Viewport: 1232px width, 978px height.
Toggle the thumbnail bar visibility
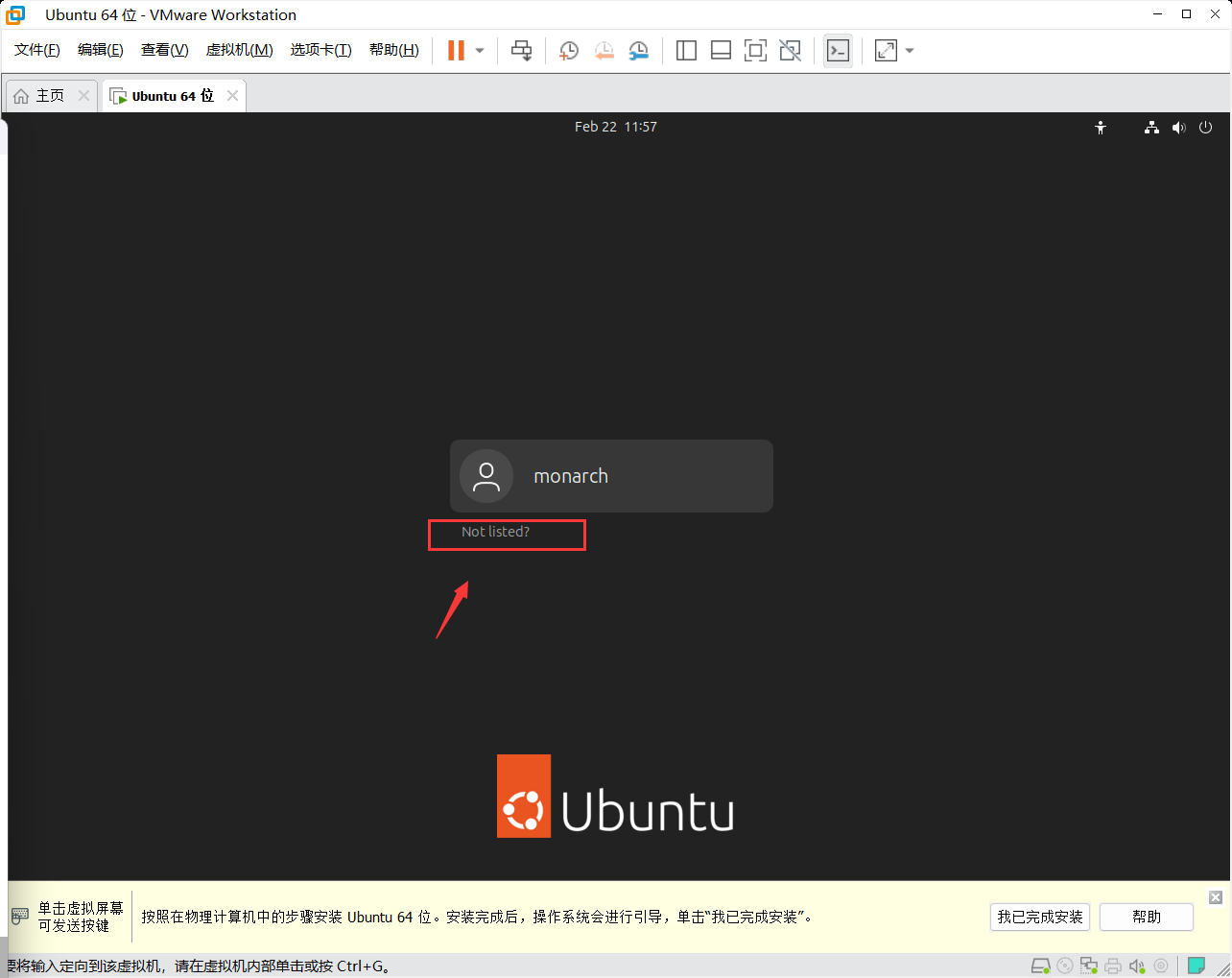coord(721,50)
